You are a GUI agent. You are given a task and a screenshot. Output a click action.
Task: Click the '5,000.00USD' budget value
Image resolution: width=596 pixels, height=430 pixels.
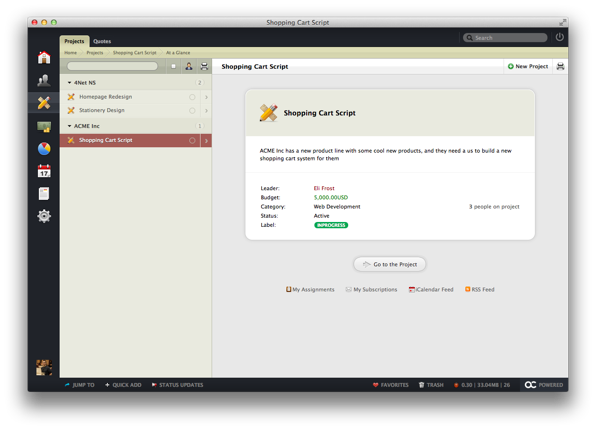tap(331, 197)
